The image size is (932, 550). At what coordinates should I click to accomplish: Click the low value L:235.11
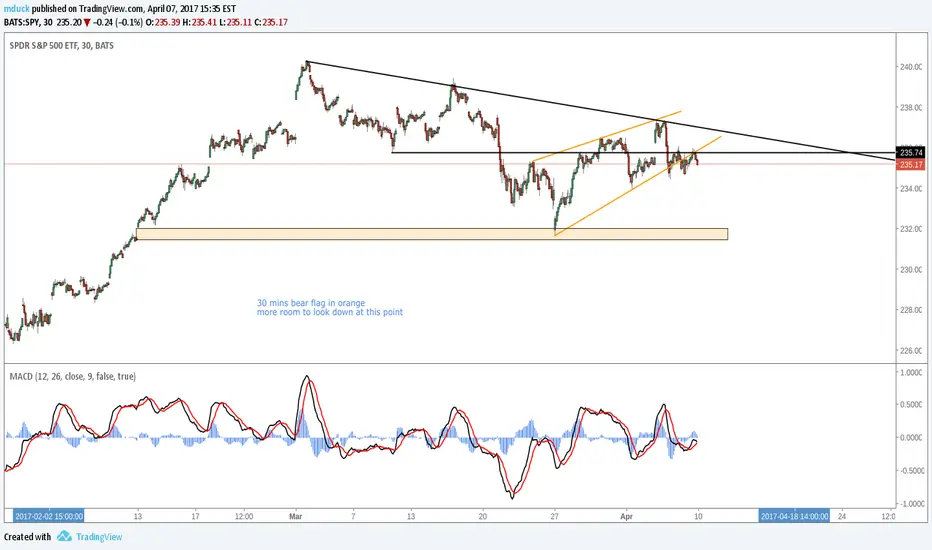(234, 23)
